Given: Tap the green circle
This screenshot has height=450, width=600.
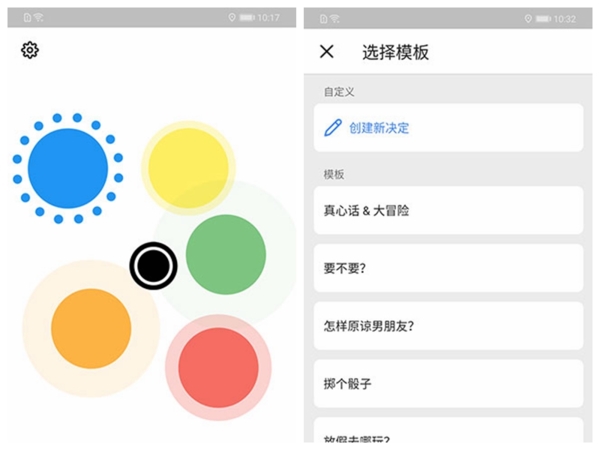Looking at the screenshot, I should point(226,254).
